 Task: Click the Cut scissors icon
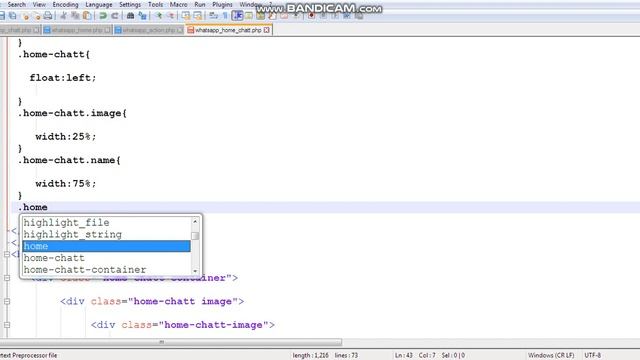pyautogui.click(x=63, y=16)
